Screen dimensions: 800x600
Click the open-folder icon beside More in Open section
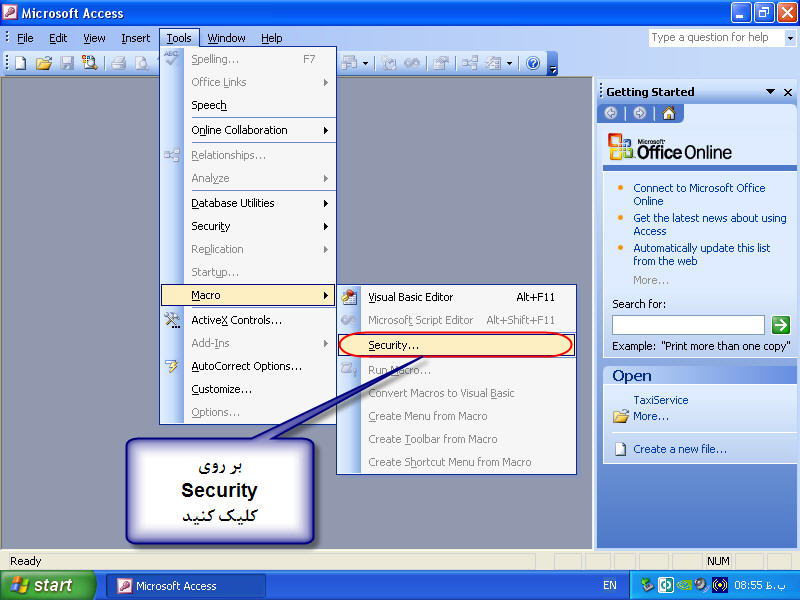coord(620,416)
